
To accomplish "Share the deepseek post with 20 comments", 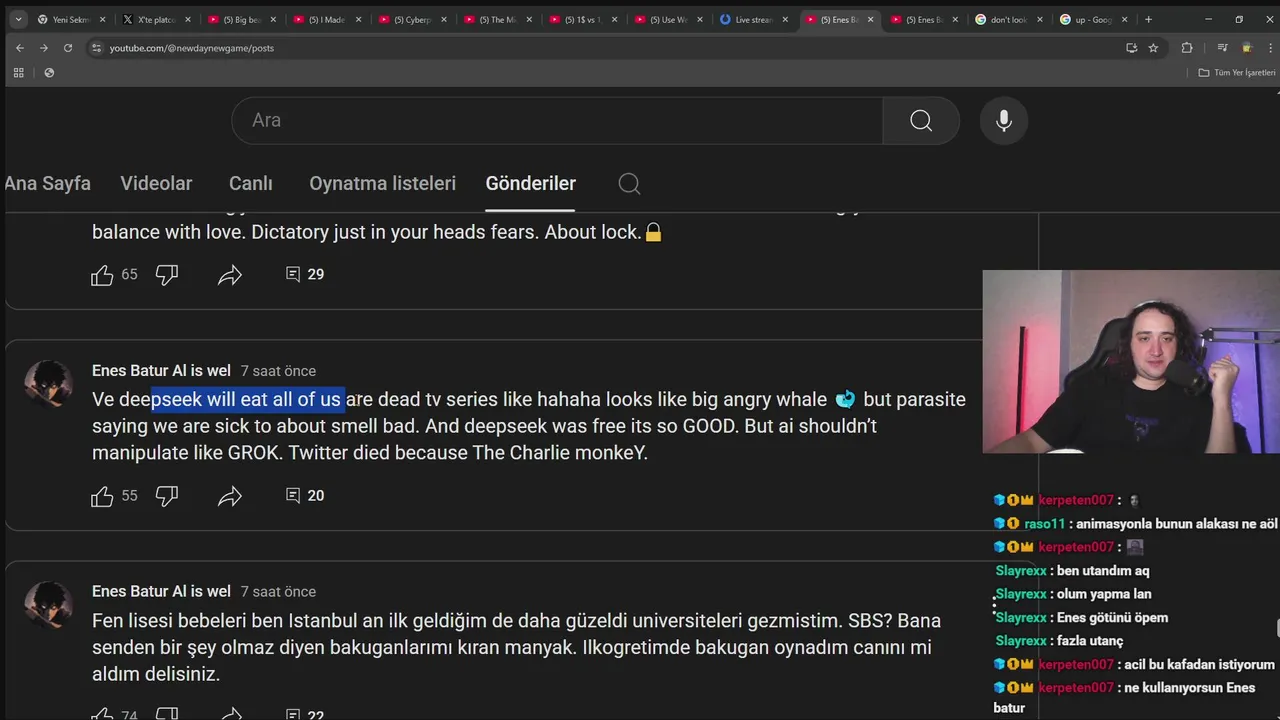I will tap(230, 496).
